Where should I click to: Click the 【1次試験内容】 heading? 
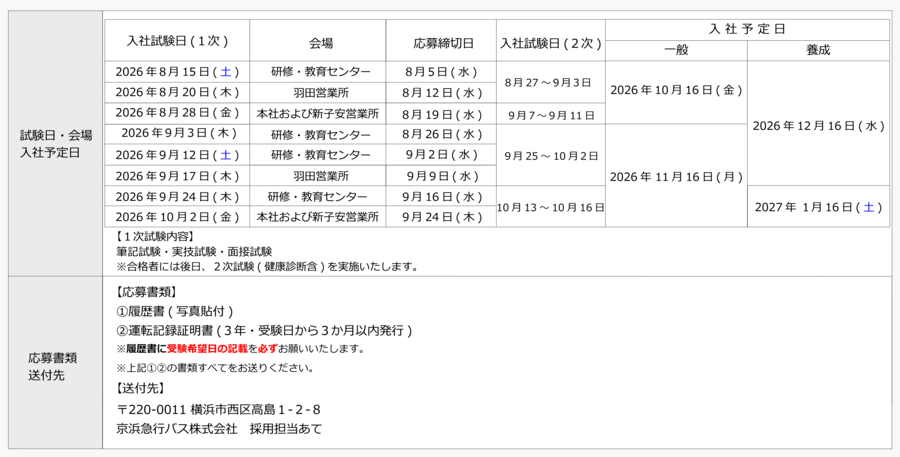(x=154, y=237)
